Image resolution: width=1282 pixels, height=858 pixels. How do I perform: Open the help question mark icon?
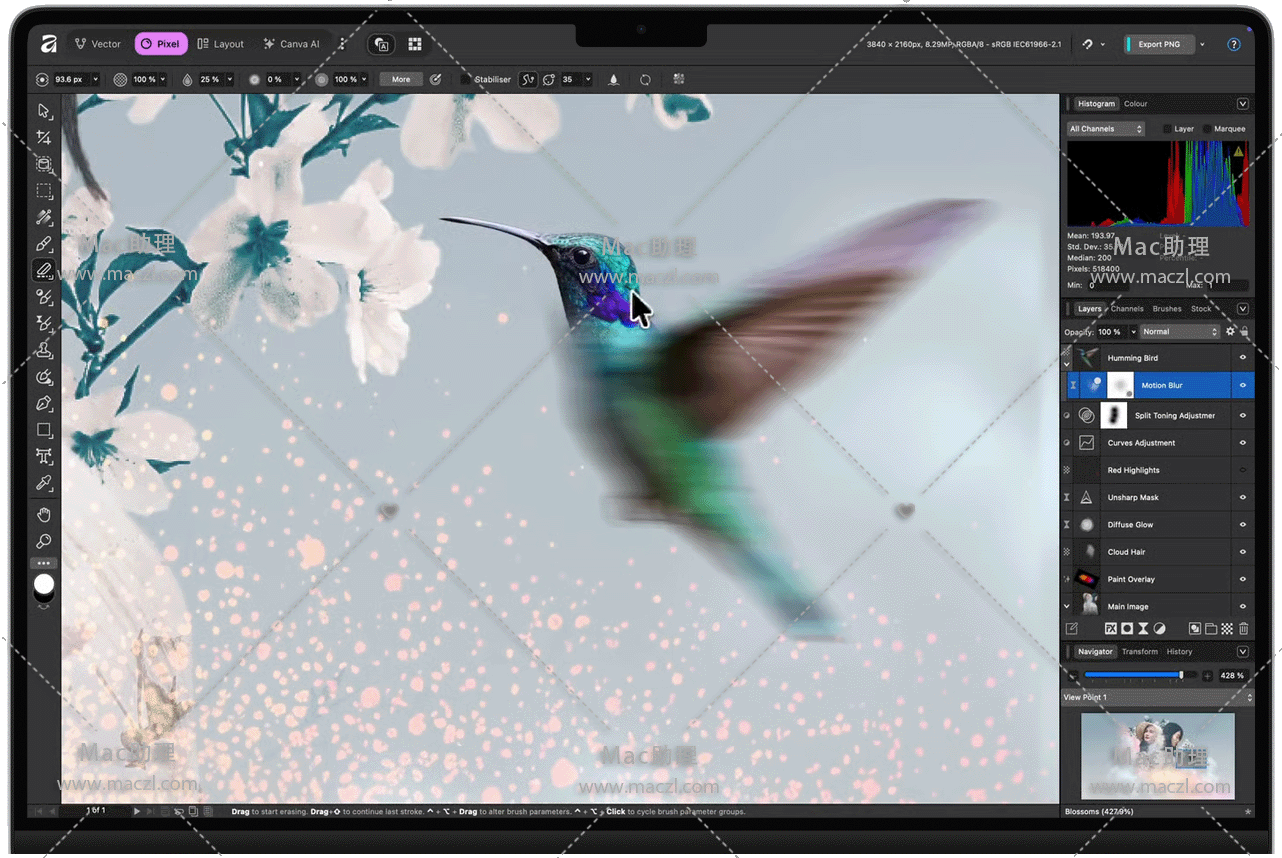pos(1234,44)
